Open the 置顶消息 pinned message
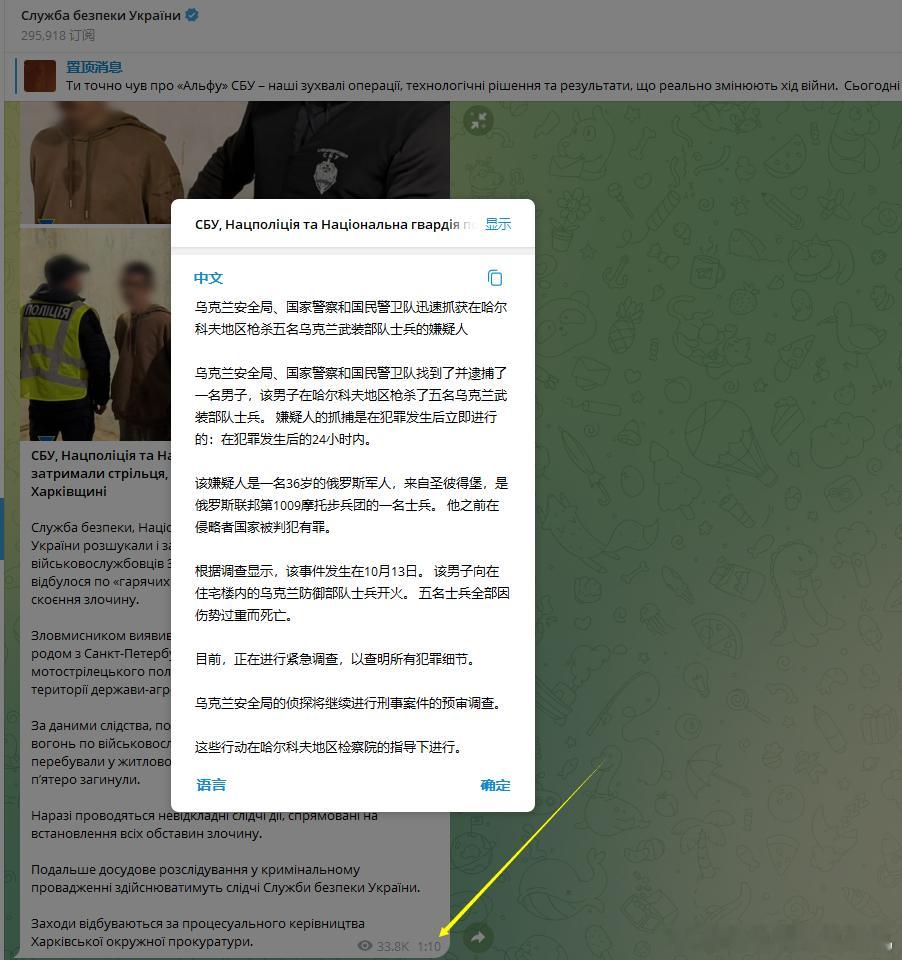This screenshot has width=902, height=960. point(94,67)
